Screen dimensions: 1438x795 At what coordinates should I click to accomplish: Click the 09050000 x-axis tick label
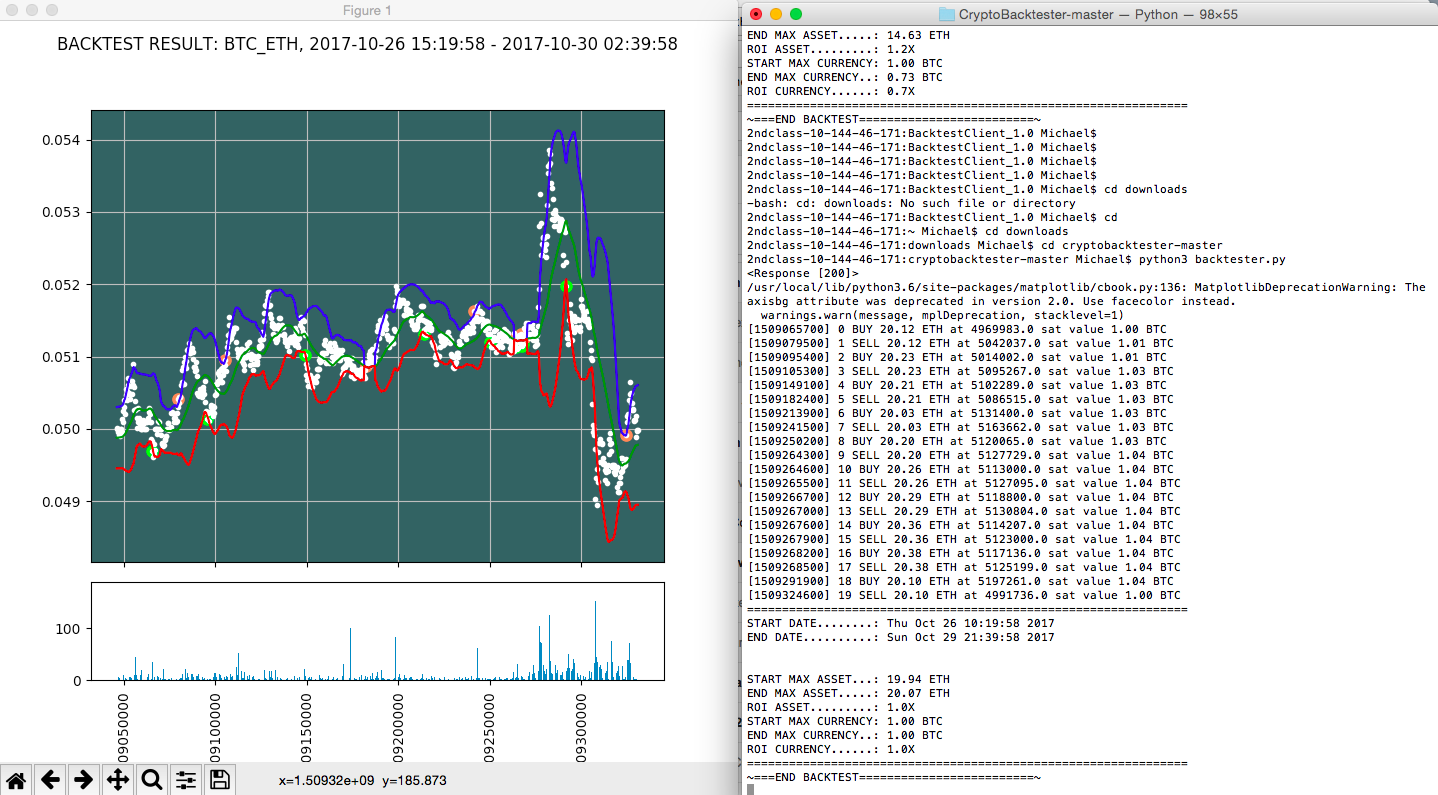pyautogui.click(x=123, y=726)
